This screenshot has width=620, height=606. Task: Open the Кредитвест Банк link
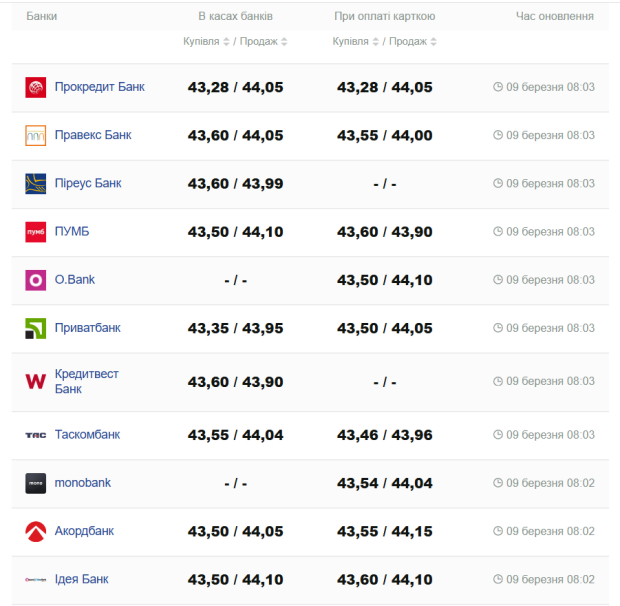[x=86, y=381]
